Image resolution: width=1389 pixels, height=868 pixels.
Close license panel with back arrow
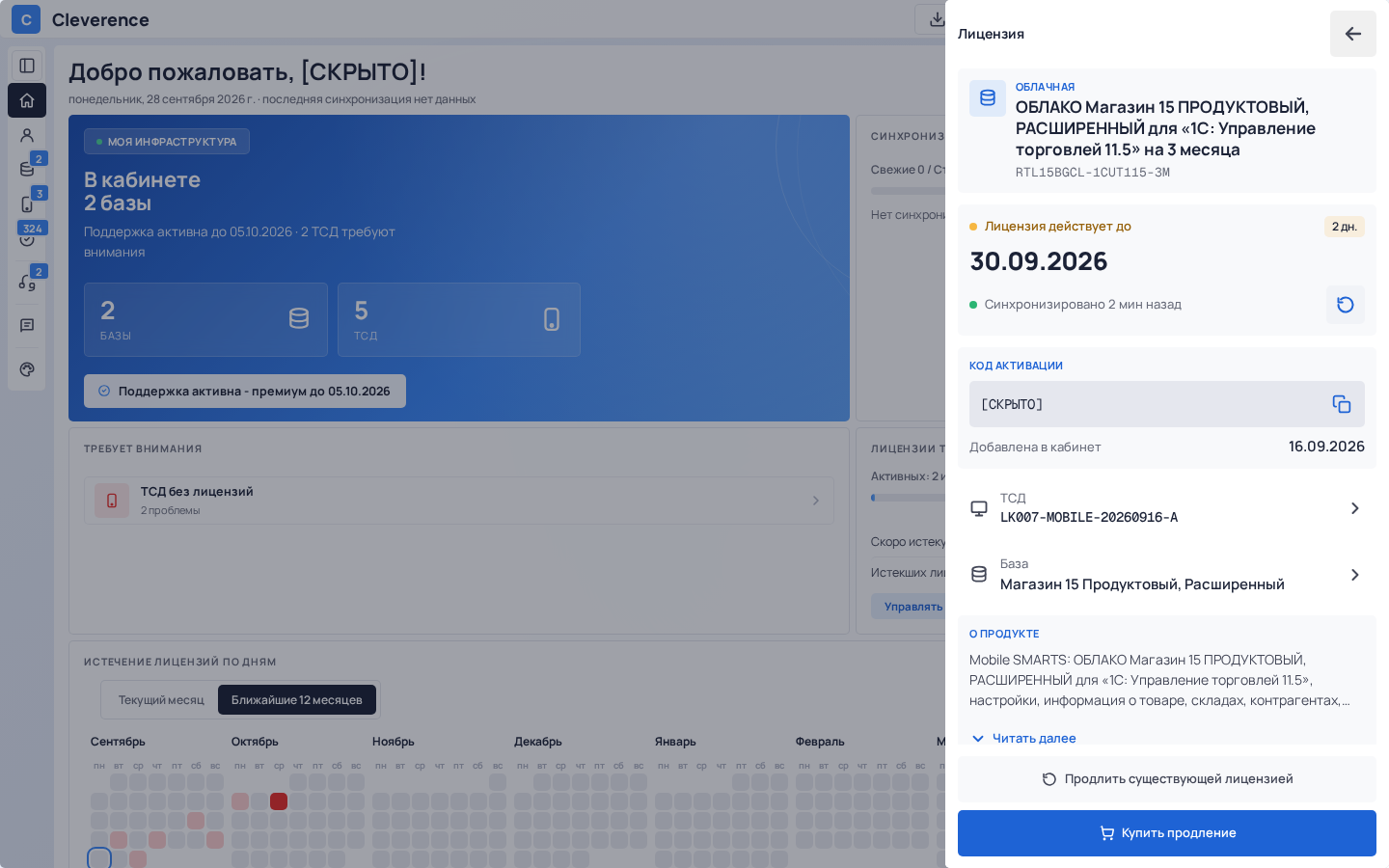(1353, 34)
